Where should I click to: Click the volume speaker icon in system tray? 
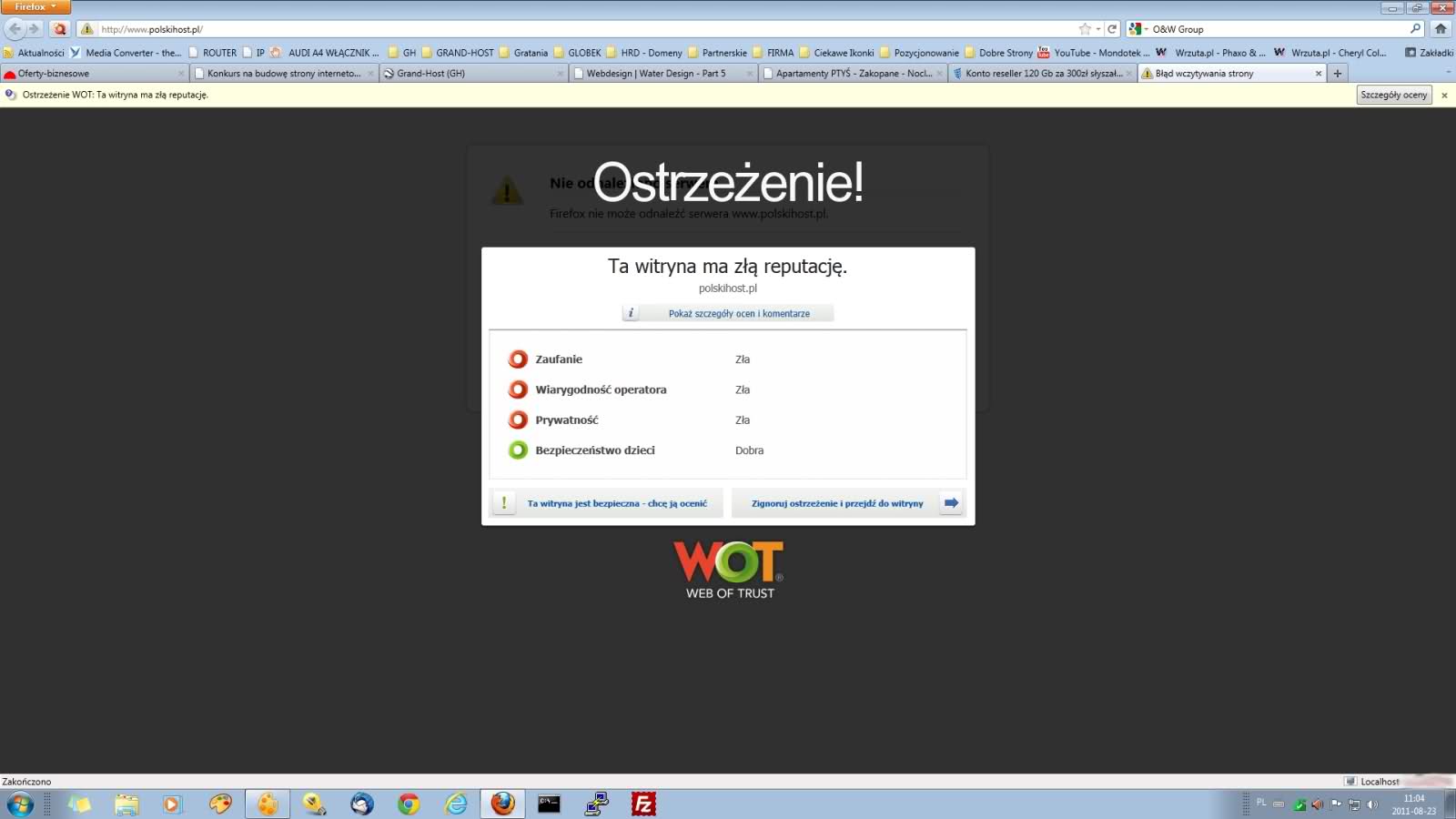pos(1372,804)
